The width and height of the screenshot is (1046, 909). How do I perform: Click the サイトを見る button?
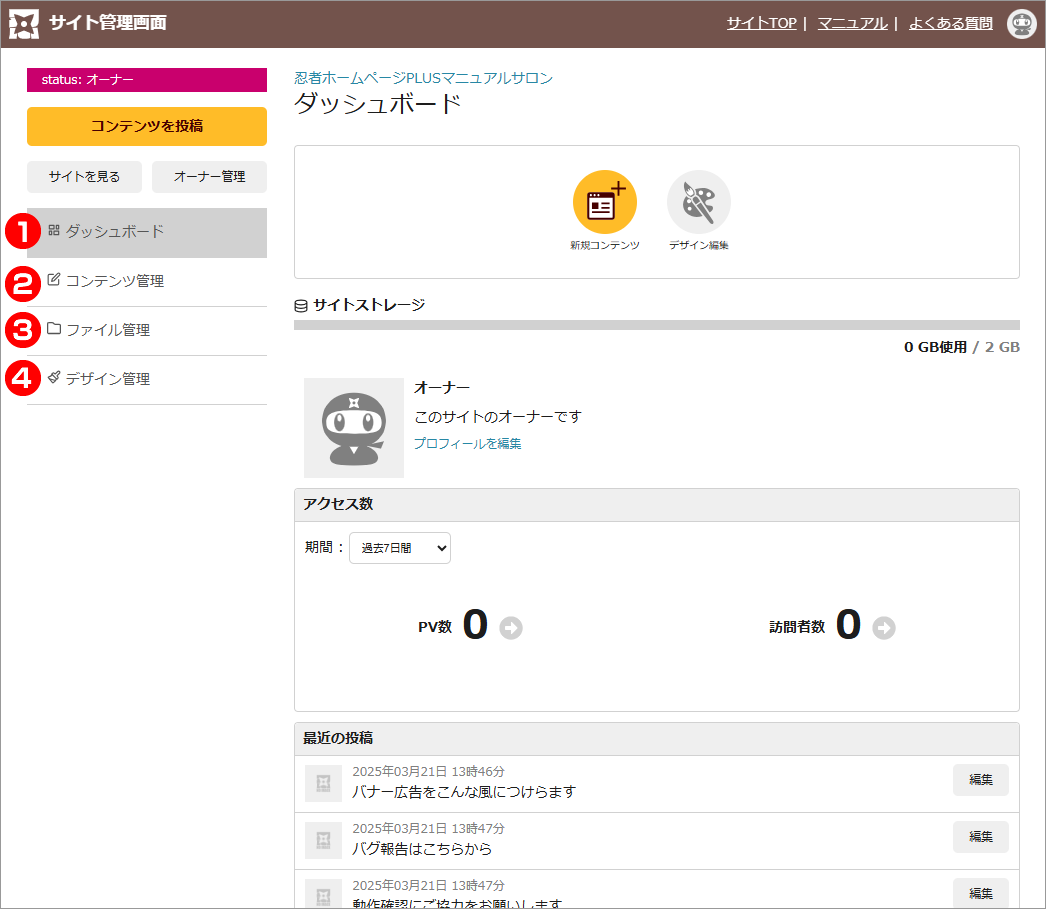click(x=84, y=177)
